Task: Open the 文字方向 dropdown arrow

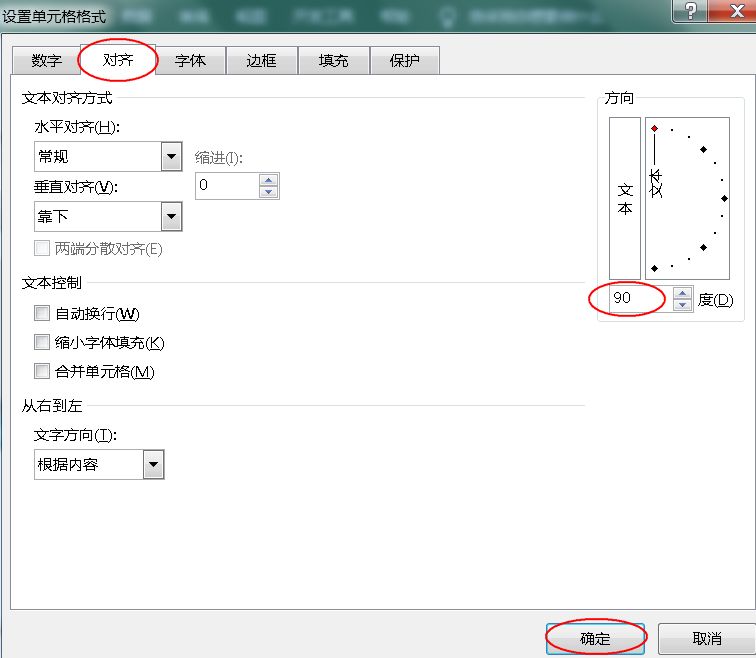Action: click(153, 465)
